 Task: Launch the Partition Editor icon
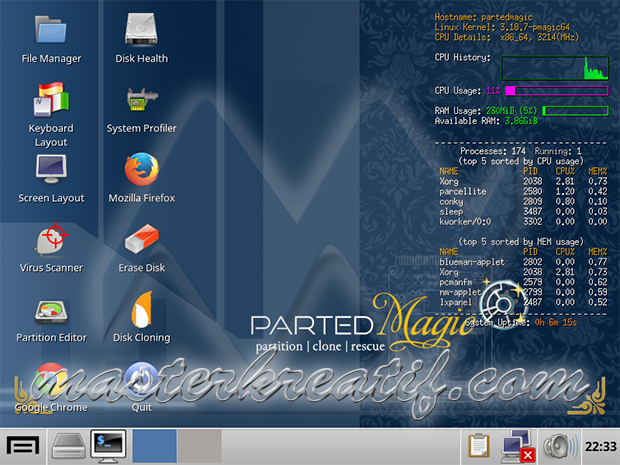(x=51, y=312)
